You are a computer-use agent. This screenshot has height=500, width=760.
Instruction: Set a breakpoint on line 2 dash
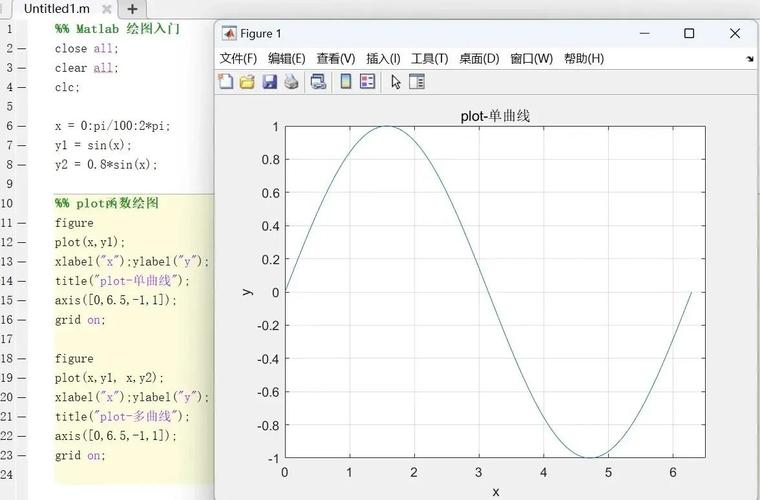21,48
